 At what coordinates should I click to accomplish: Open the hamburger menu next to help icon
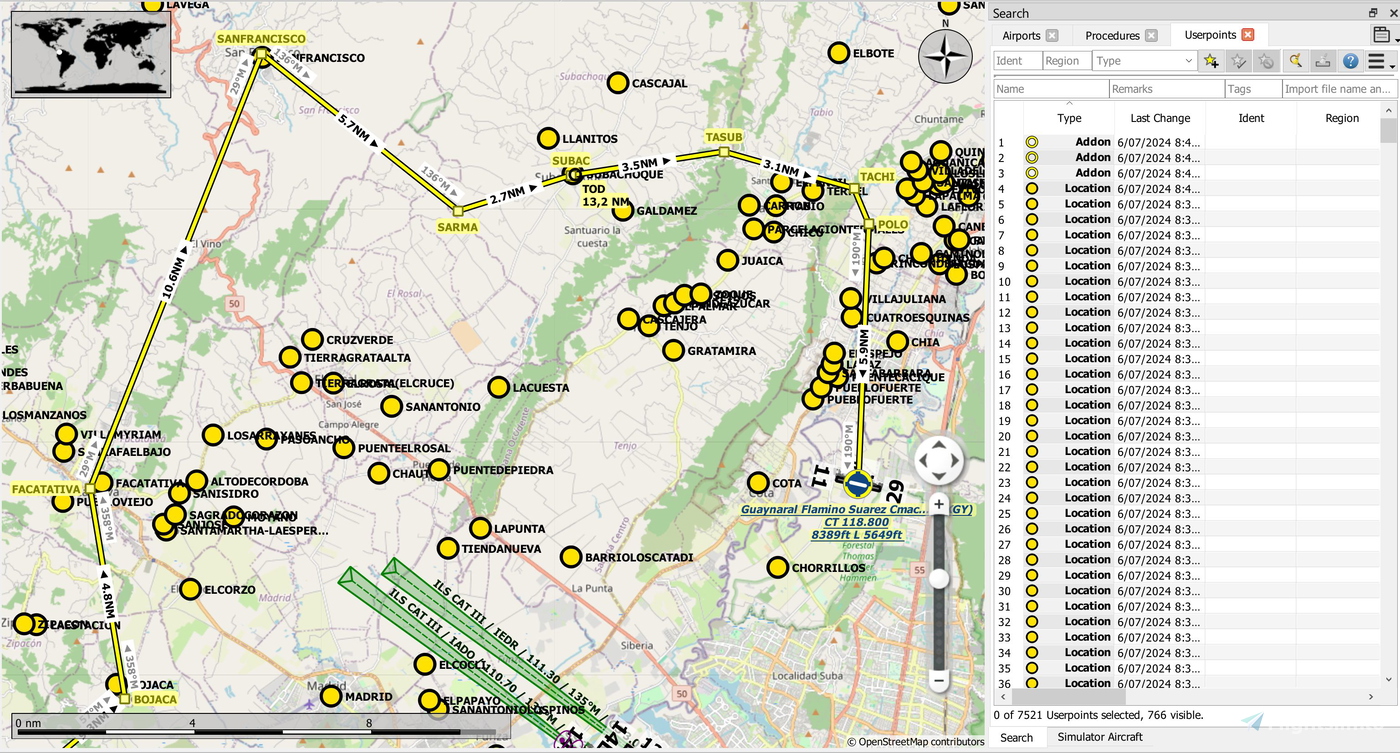pyautogui.click(x=1375, y=60)
